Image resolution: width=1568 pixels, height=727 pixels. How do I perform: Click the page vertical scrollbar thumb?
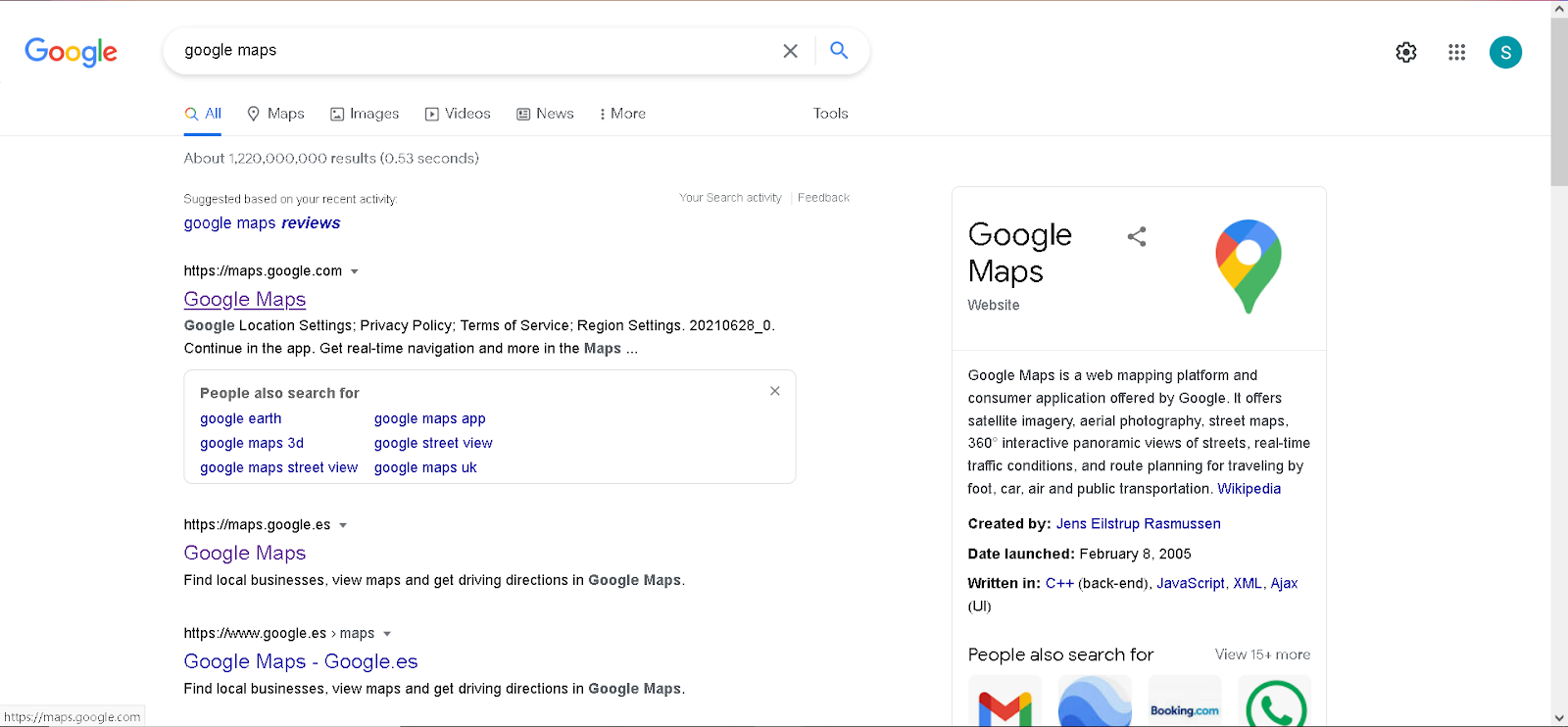click(x=1559, y=101)
